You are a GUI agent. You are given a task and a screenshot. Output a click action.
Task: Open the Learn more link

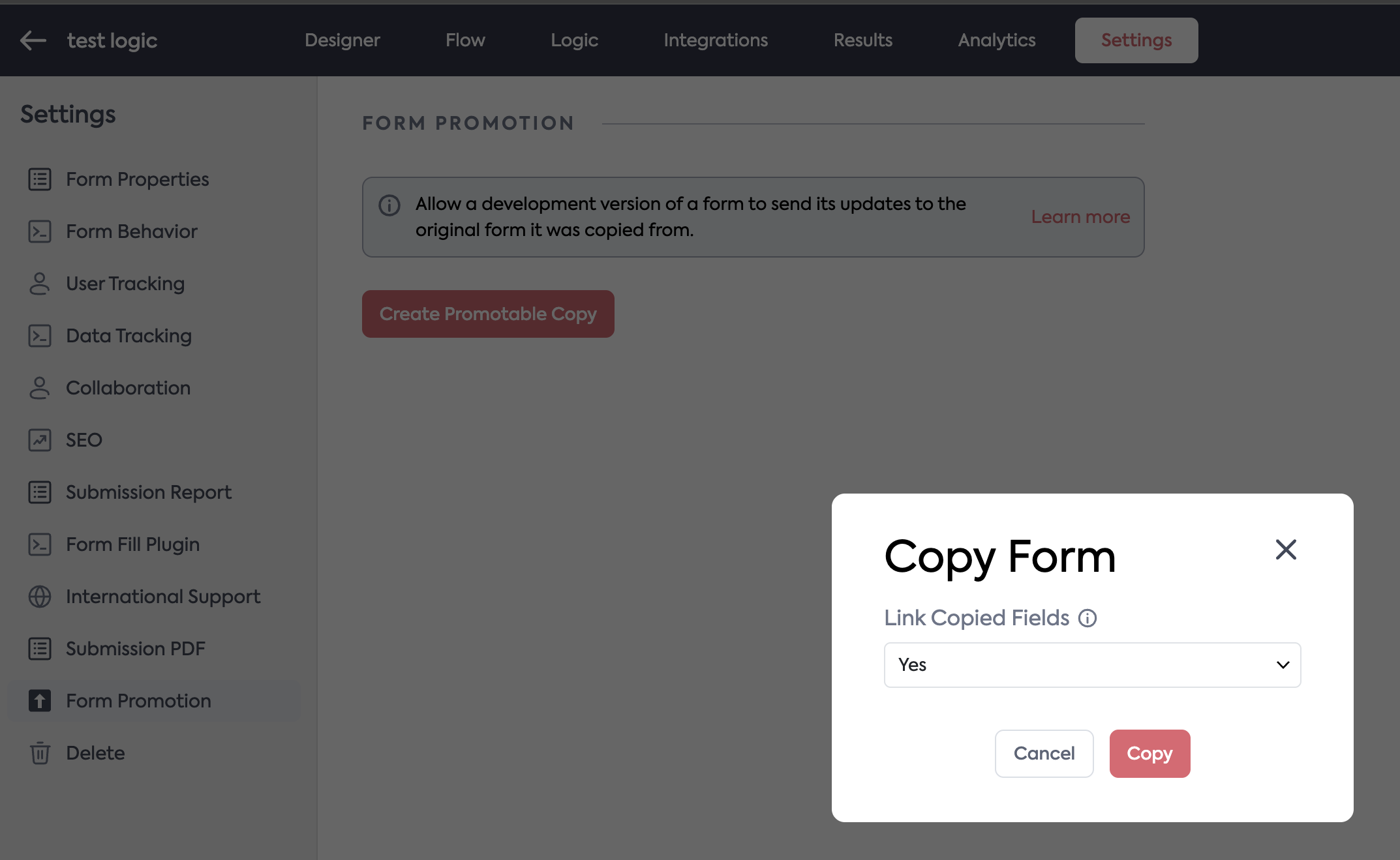(x=1080, y=217)
